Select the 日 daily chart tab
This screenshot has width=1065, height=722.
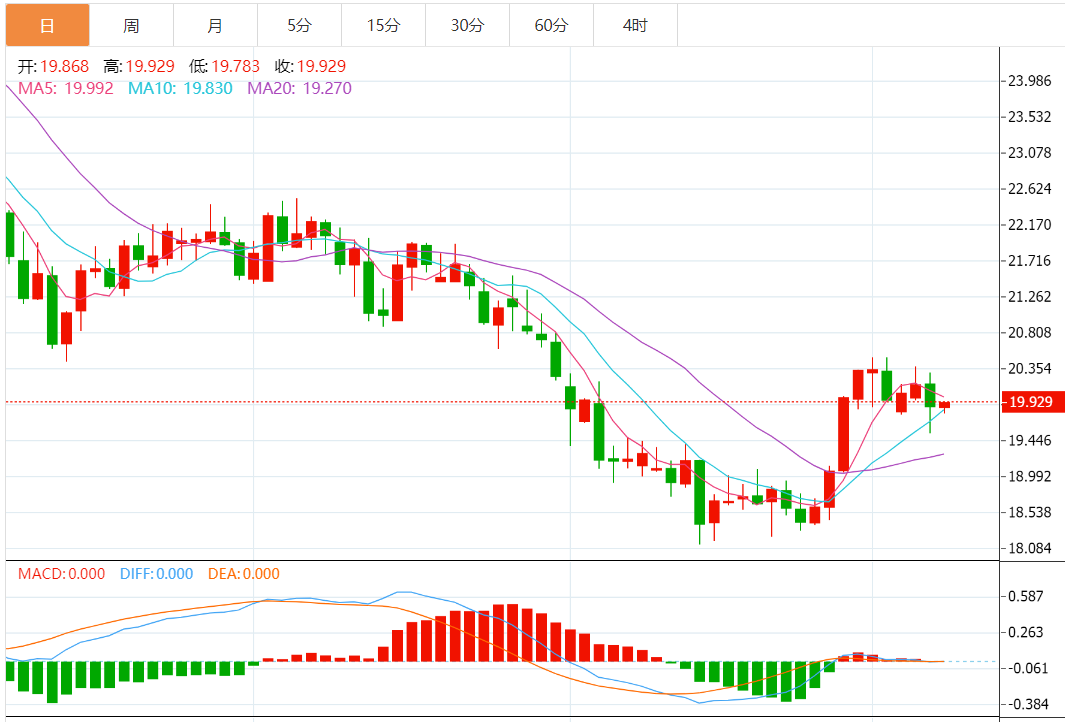[48, 26]
